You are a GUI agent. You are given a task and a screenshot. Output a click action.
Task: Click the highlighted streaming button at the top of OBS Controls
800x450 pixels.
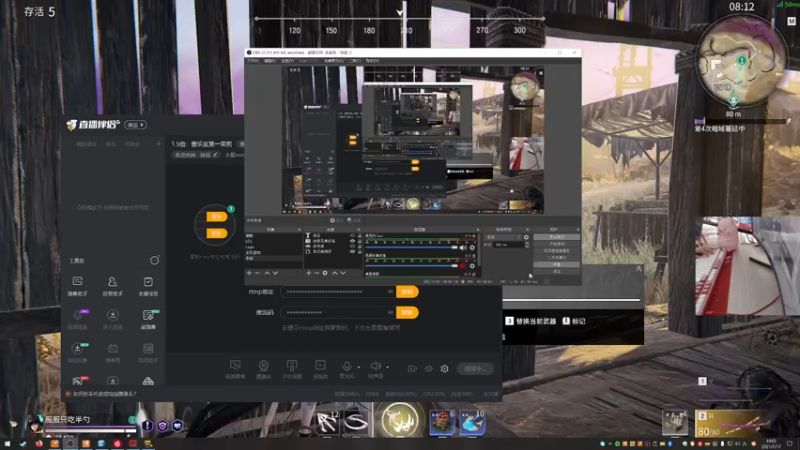(x=556, y=237)
